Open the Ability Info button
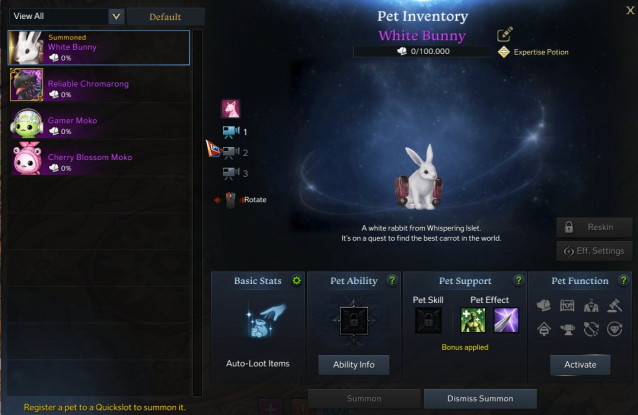 pos(354,365)
